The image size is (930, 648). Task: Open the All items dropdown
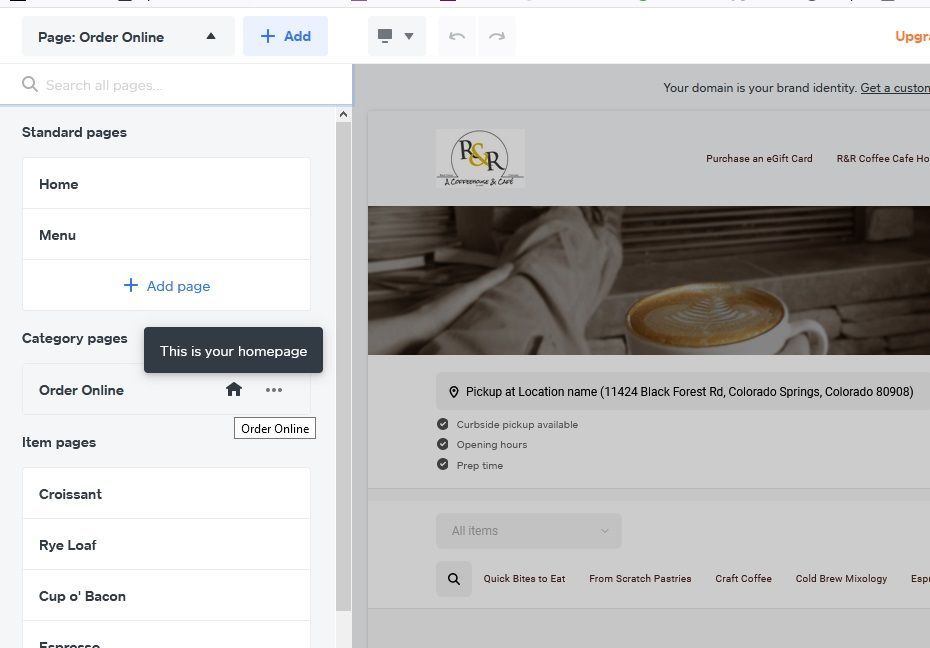[x=529, y=531]
